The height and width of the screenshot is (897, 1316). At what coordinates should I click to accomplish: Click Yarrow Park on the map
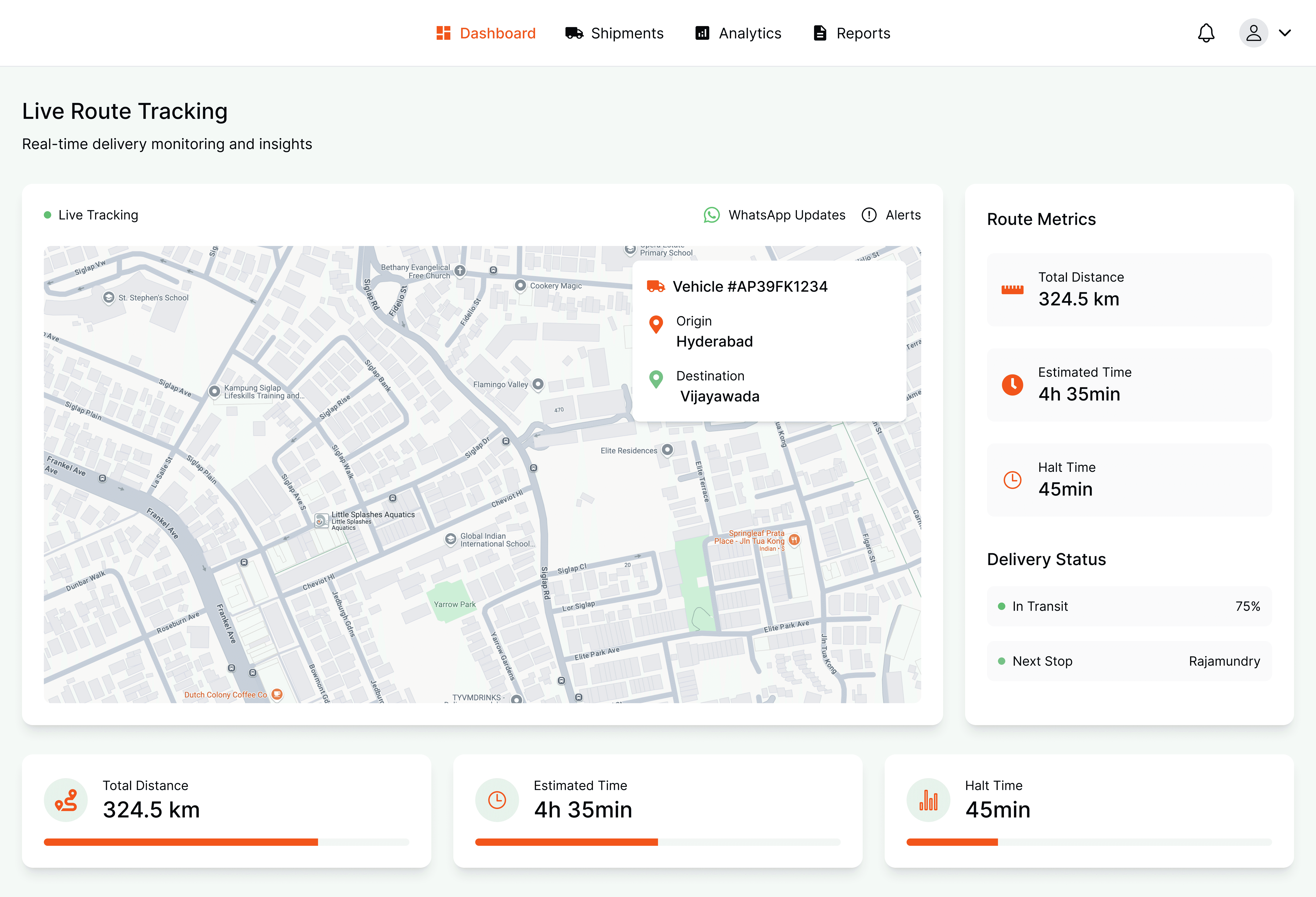(454, 604)
